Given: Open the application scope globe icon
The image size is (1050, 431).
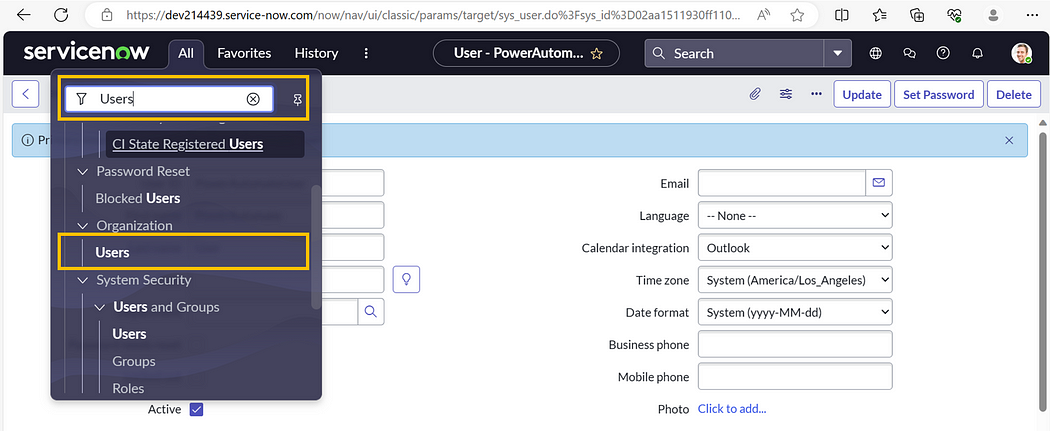Looking at the screenshot, I should (875, 53).
